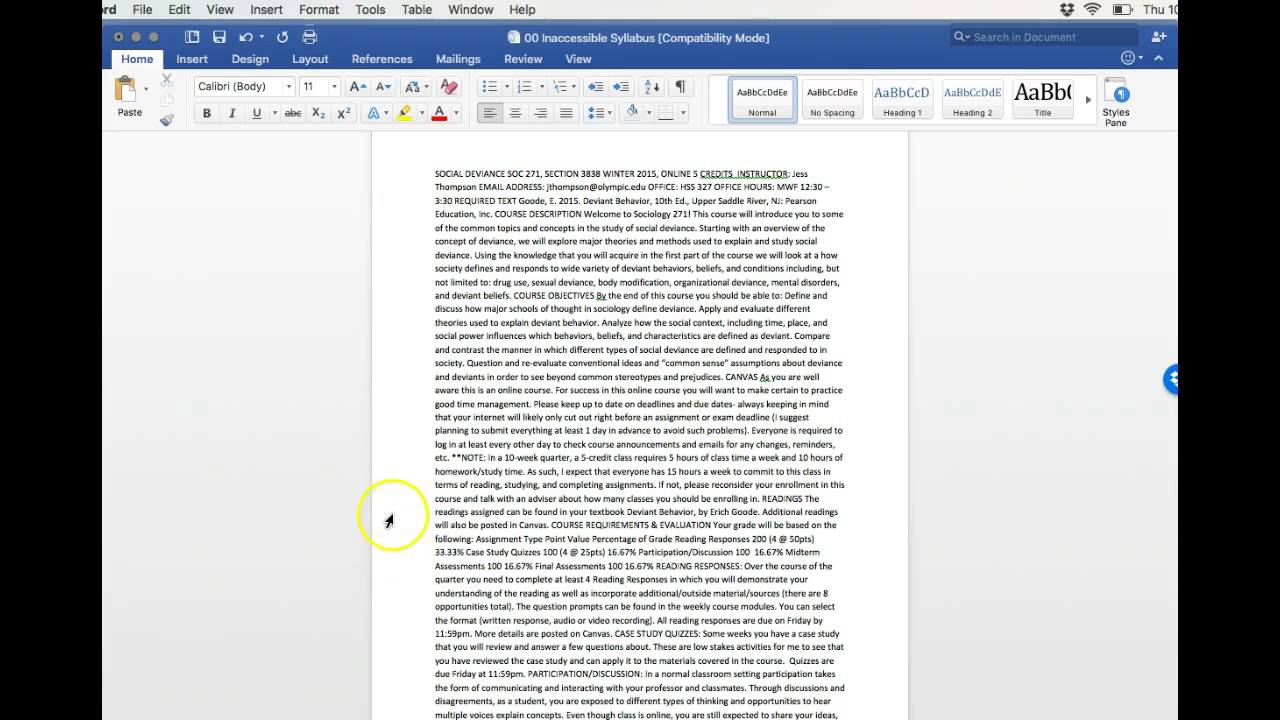The image size is (1280, 720).
Task: Click the Wi-Fi icon in menu bar
Action: (1092, 9)
